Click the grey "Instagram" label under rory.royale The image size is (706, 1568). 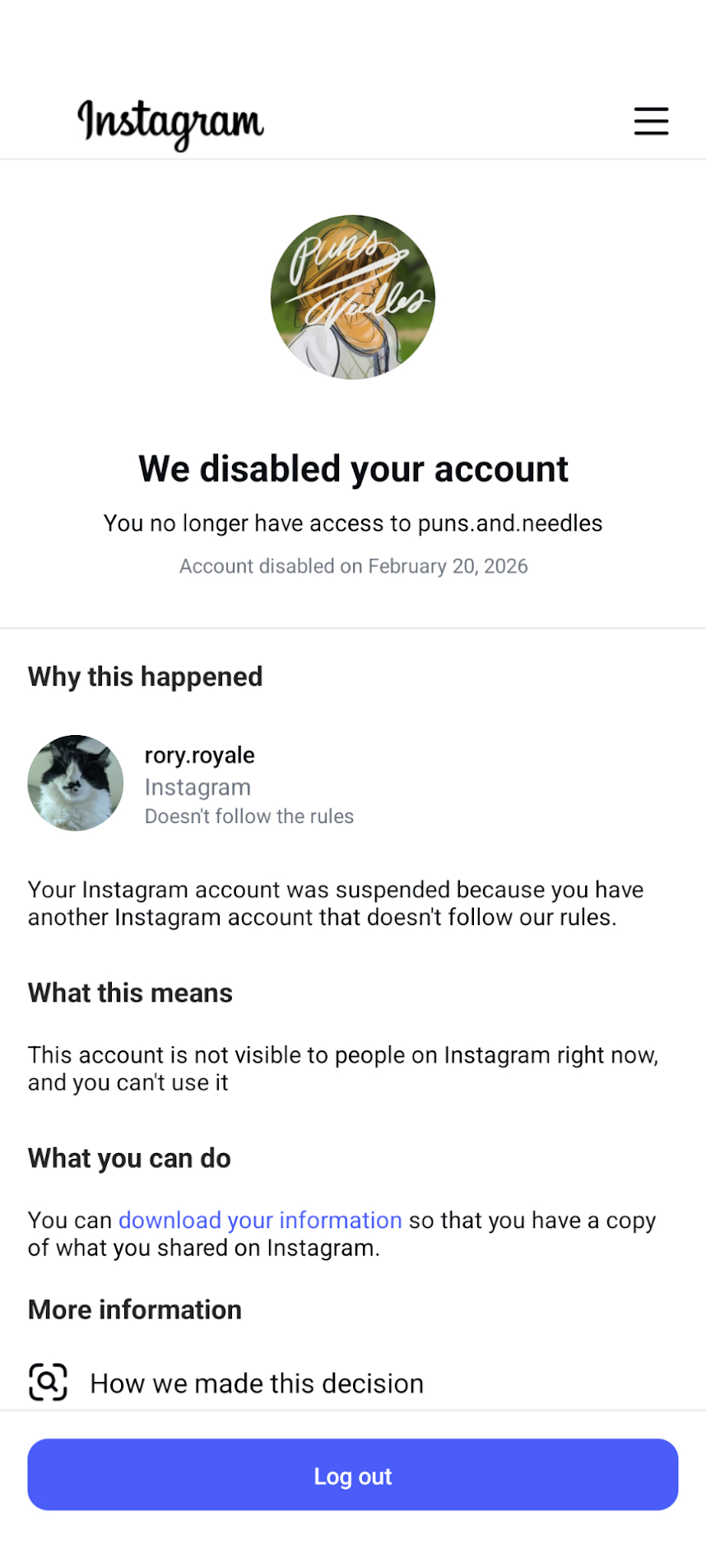click(x=197, y=787)
